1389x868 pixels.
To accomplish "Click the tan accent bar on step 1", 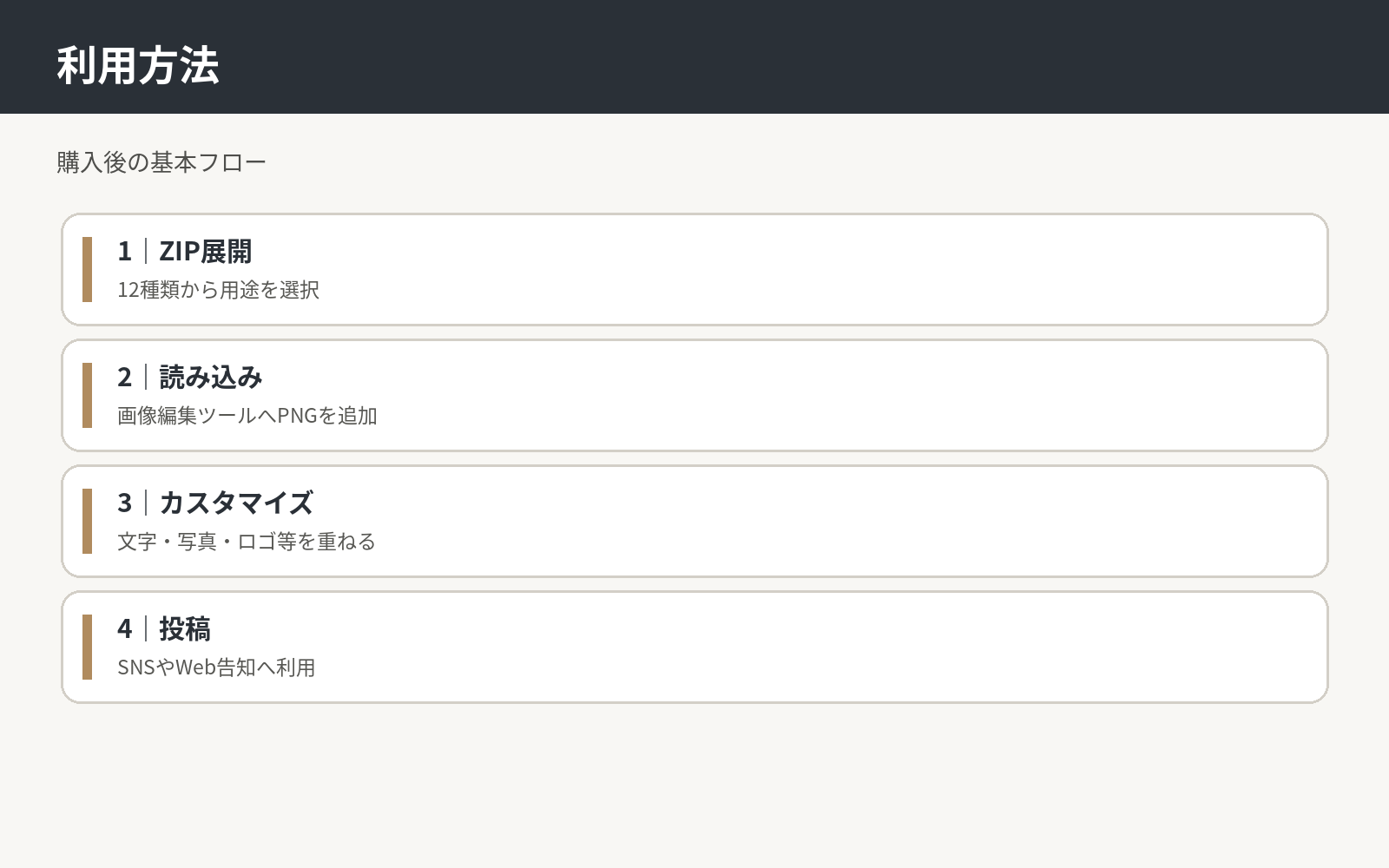I will click(87, 269).
